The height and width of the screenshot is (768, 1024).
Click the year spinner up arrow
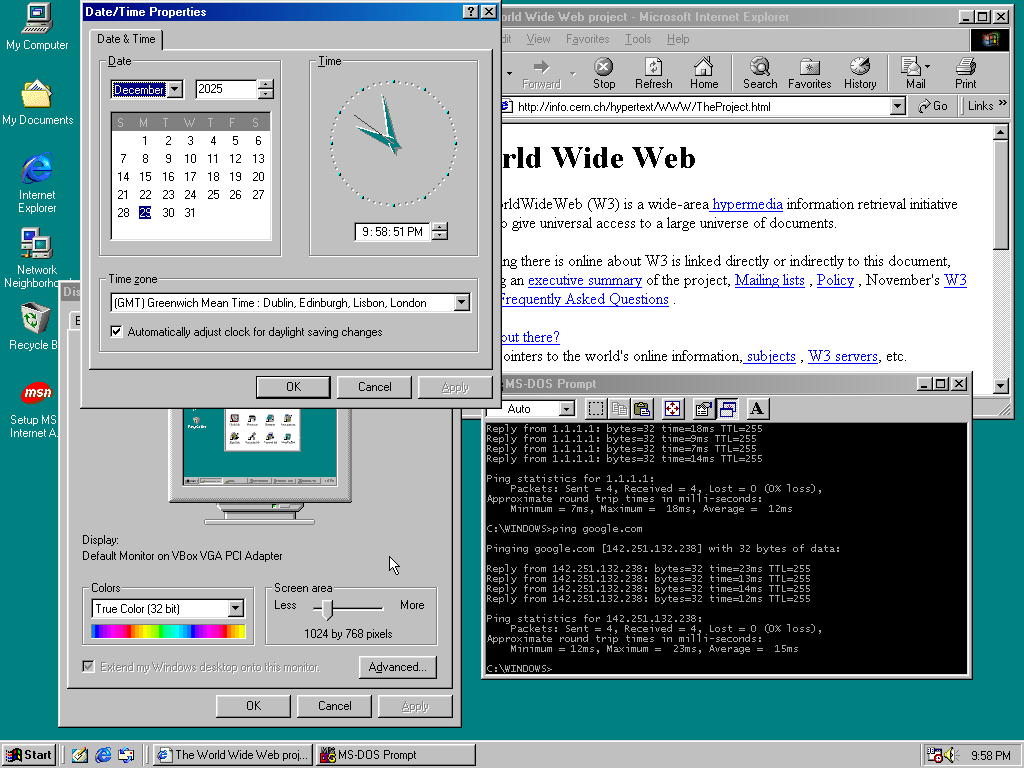pyautogui.click(x=265, y=84)
